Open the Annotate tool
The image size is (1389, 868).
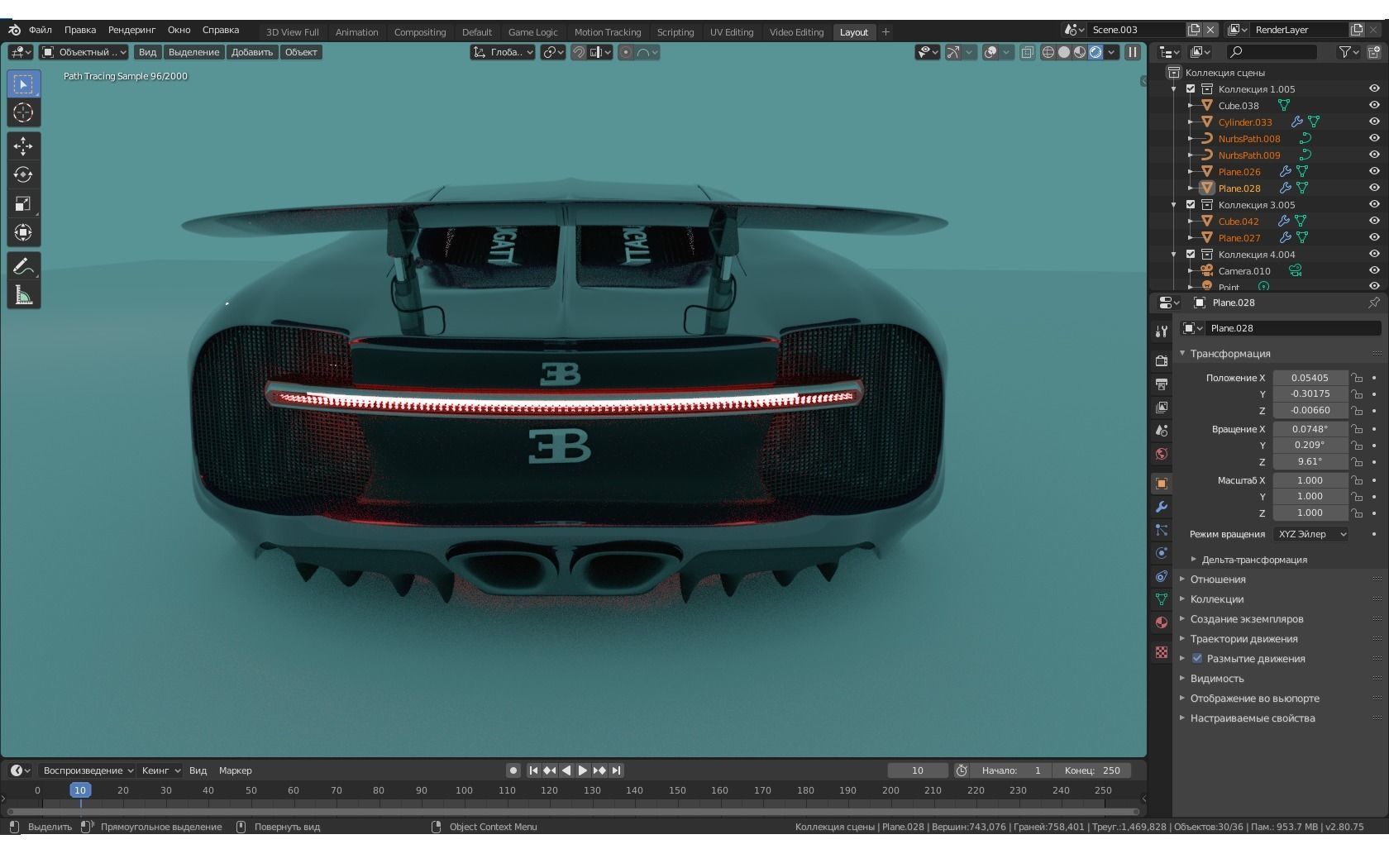tap(23, 265)
